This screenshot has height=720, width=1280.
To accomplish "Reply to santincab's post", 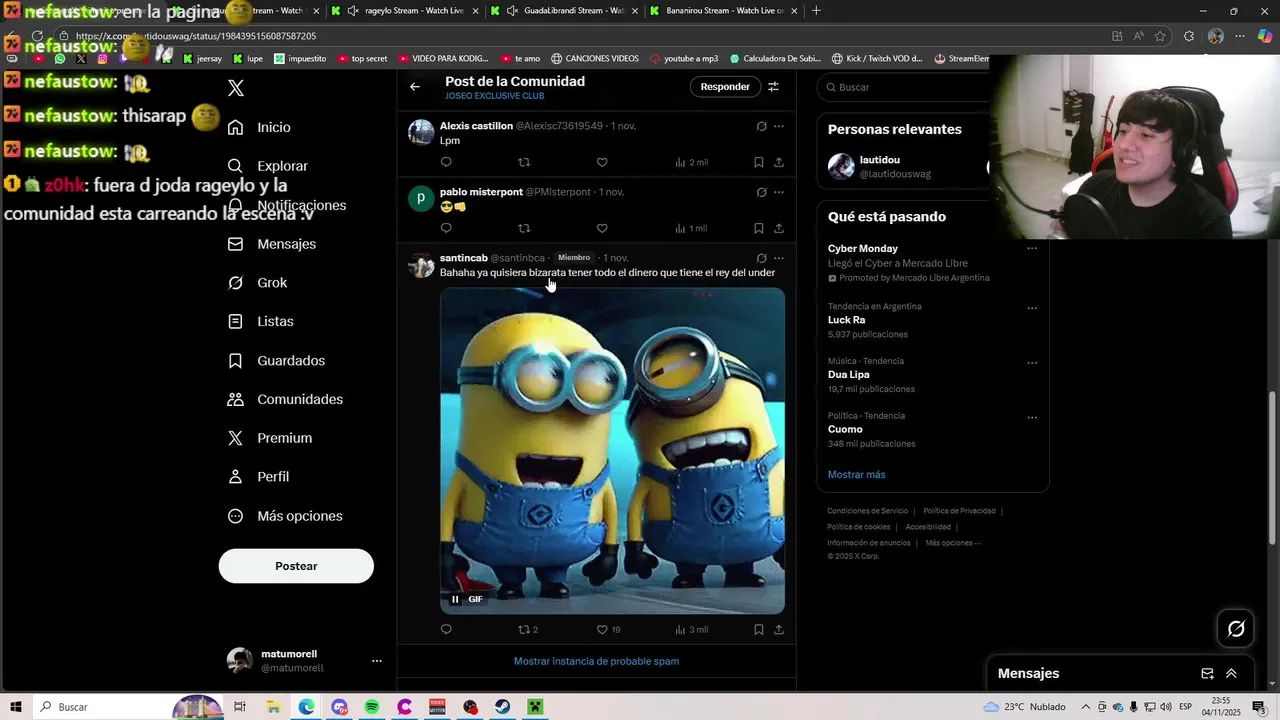I will point(446,629).
